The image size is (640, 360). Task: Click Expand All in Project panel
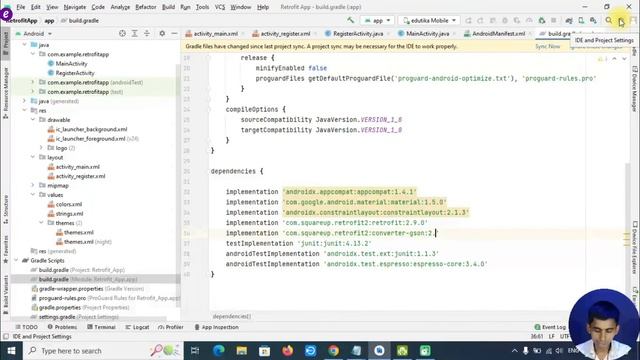(134, 33)
